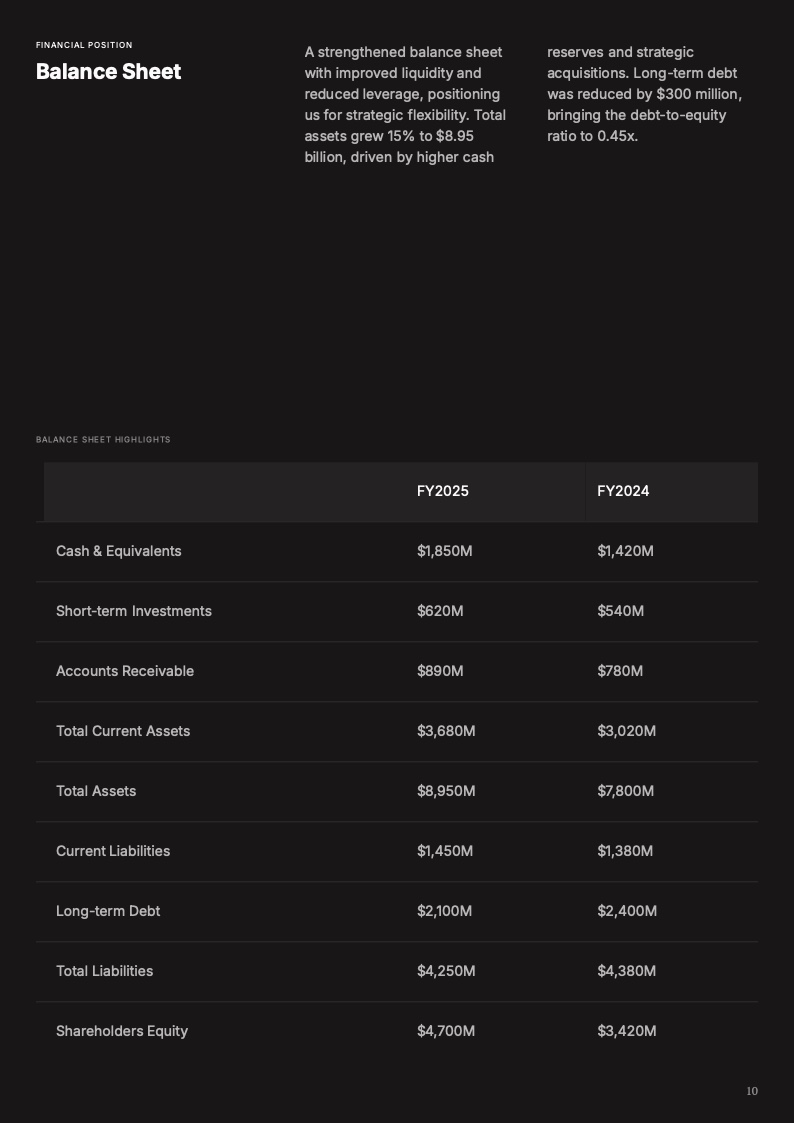Click the Total Assets row label
This screenshot has width=794, height=1123.
[x=96, y=791]
